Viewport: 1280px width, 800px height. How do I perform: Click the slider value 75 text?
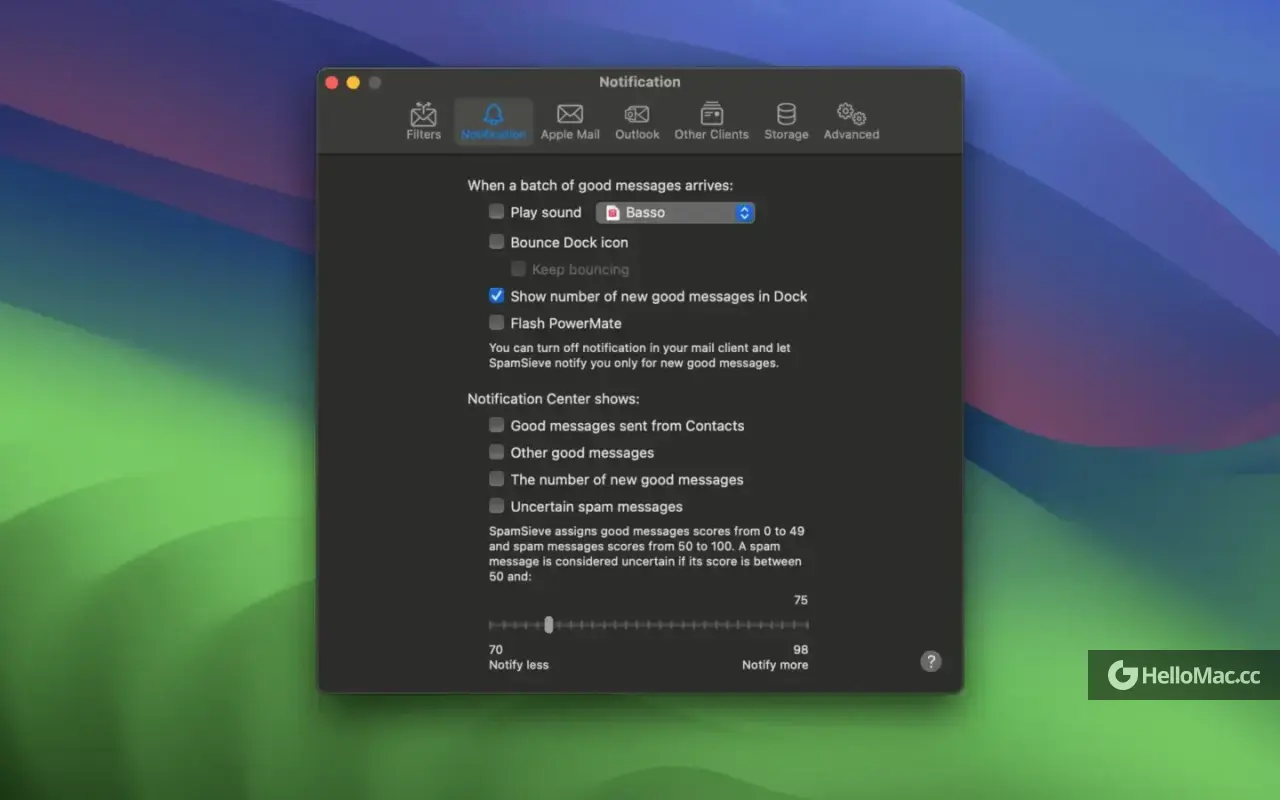point(801,600)
